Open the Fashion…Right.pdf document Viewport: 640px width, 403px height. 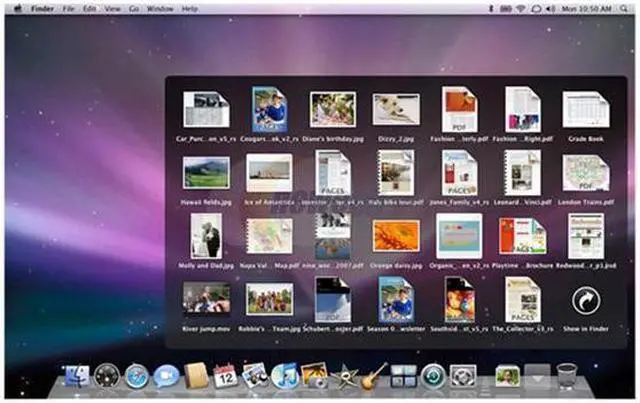pyautogui.click(x=522, y=109)
